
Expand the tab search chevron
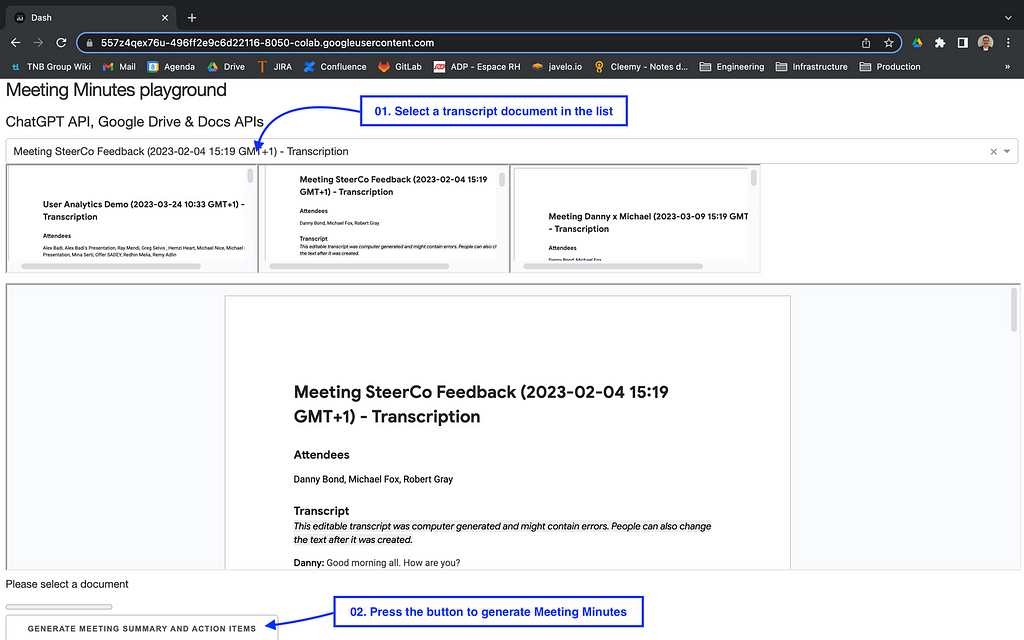(1008, 18)
